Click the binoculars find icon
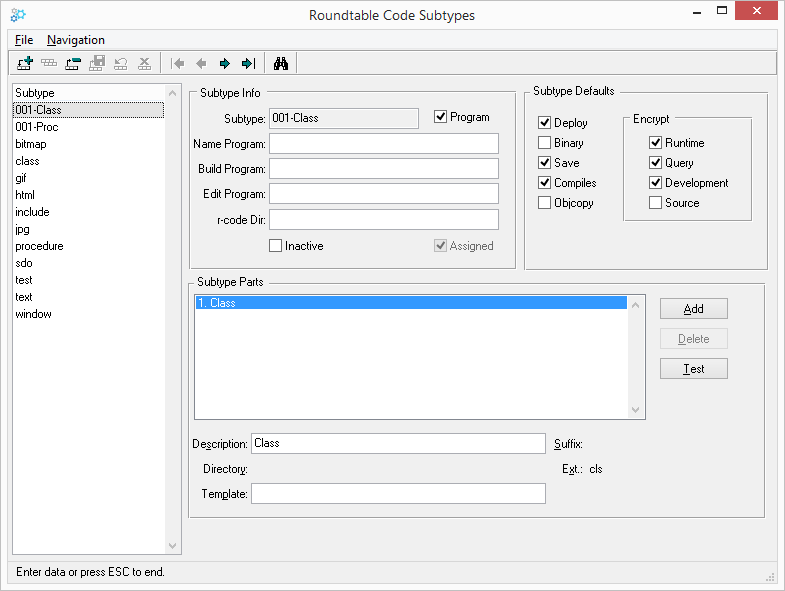This screenshot has width=785, height=591. click(x=281, y=63)
